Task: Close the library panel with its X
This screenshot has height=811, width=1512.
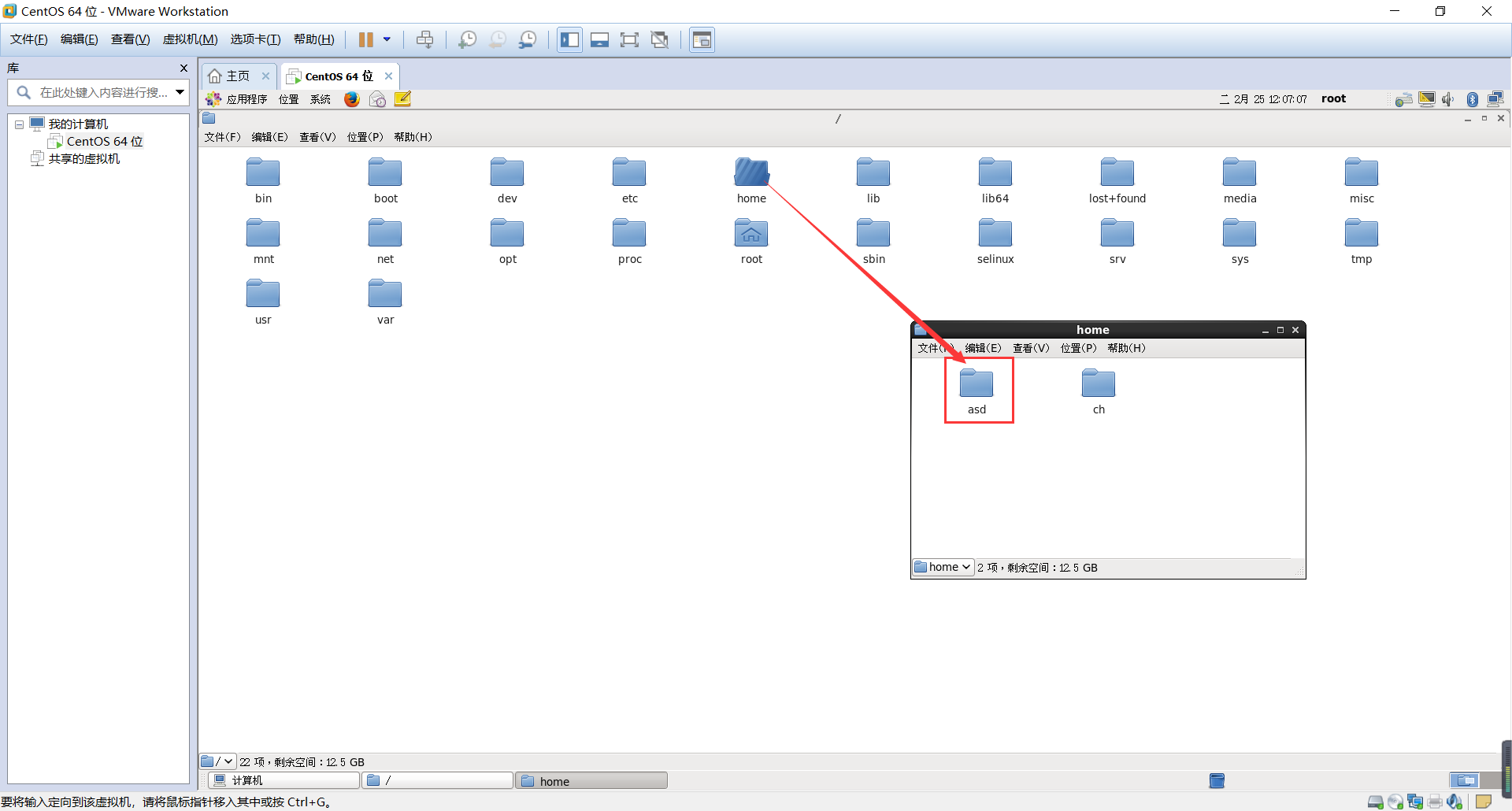Action: [183, 69]
